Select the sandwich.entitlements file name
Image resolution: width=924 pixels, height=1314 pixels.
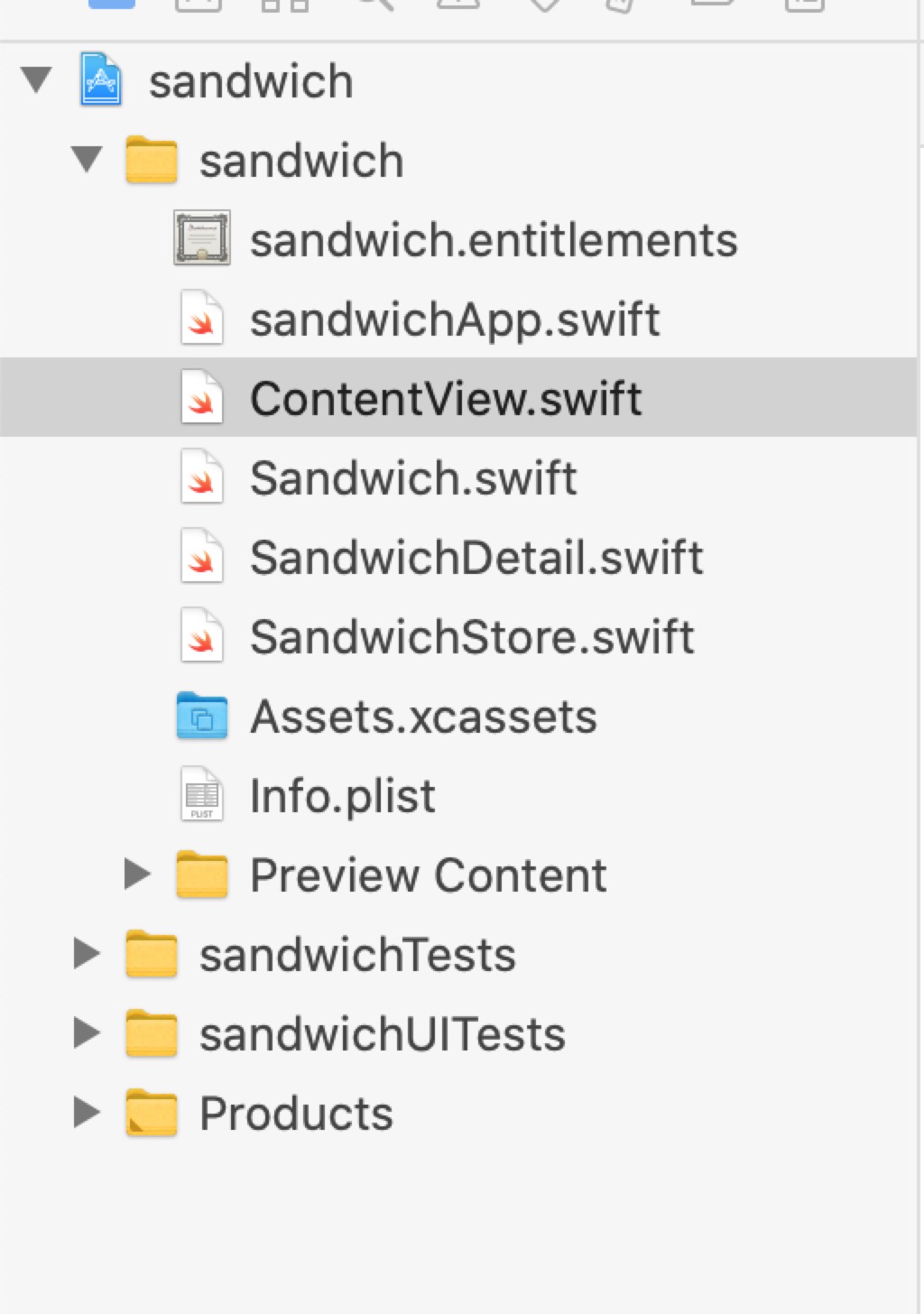(x=494, y=240)
